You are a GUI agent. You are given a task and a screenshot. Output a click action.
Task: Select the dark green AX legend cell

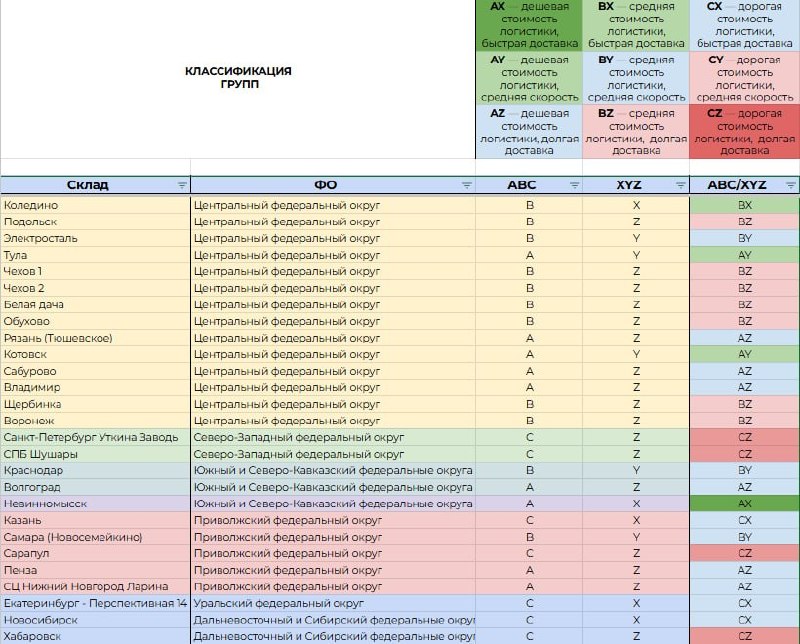pos(529,26)
